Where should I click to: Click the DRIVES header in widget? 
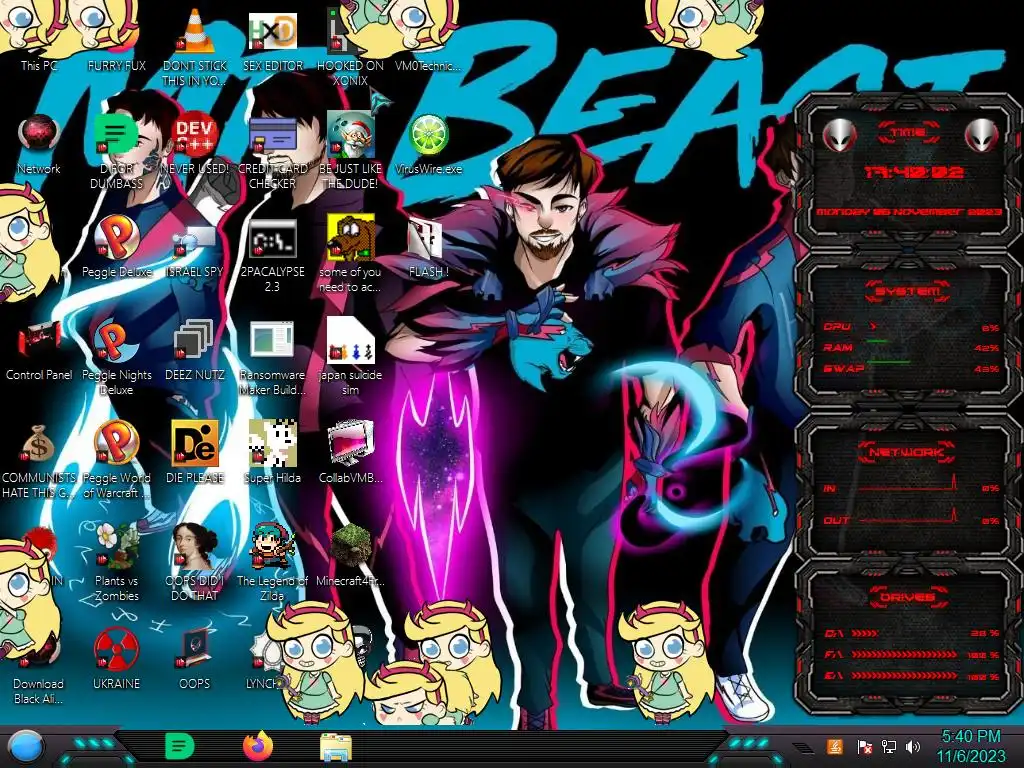click(907, 597)
